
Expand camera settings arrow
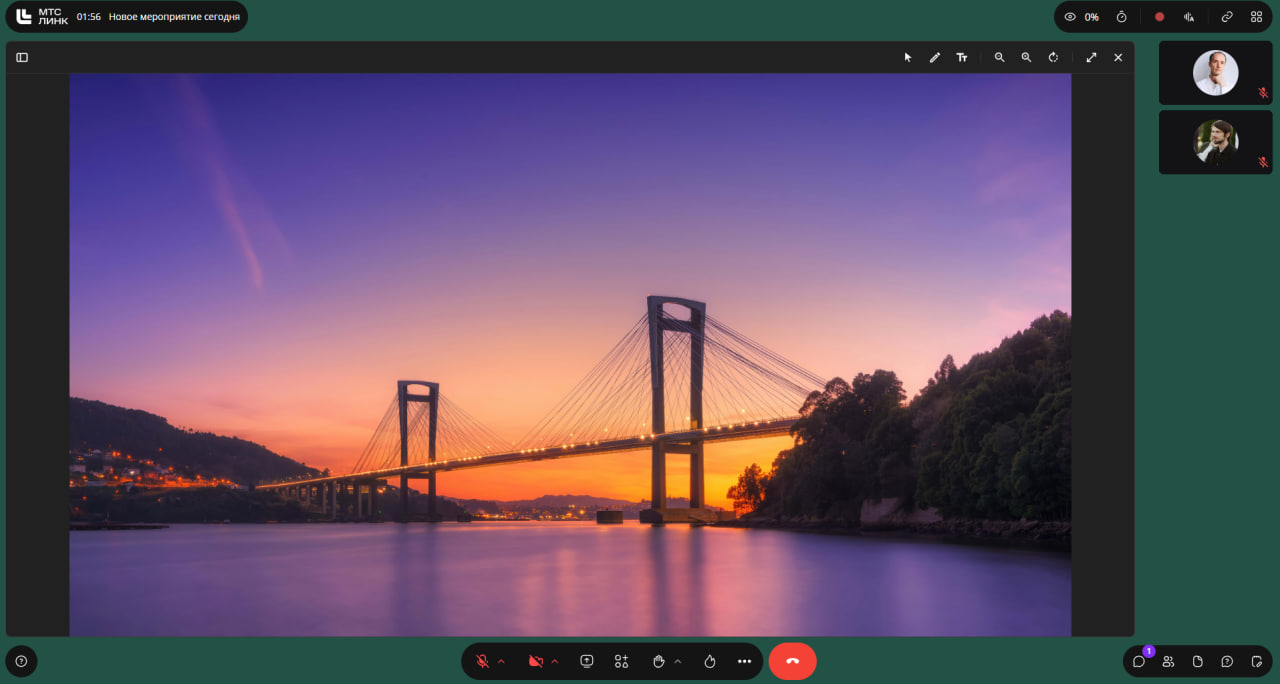555,661
